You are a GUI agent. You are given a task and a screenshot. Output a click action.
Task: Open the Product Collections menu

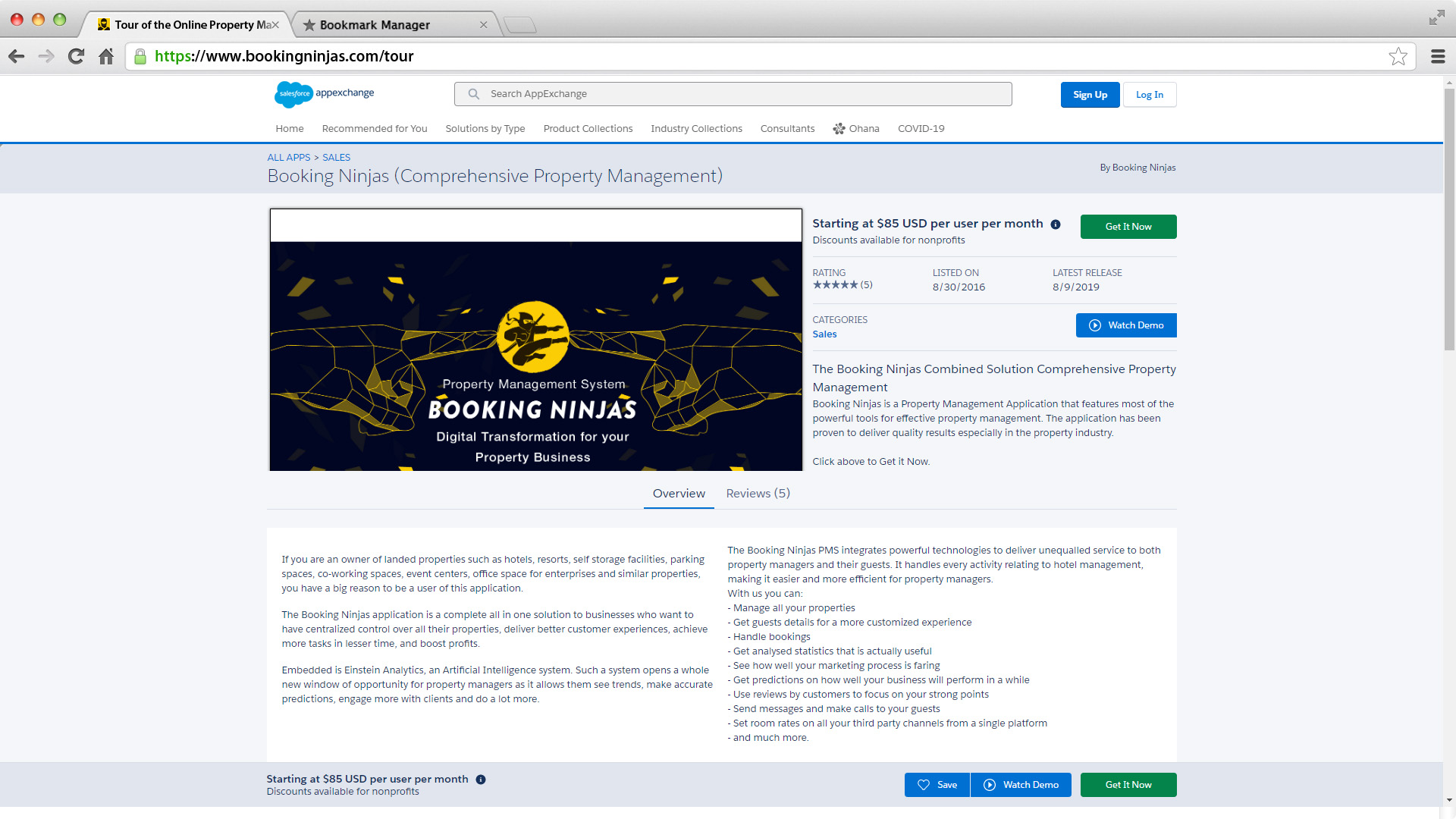(x=588, y=129)
